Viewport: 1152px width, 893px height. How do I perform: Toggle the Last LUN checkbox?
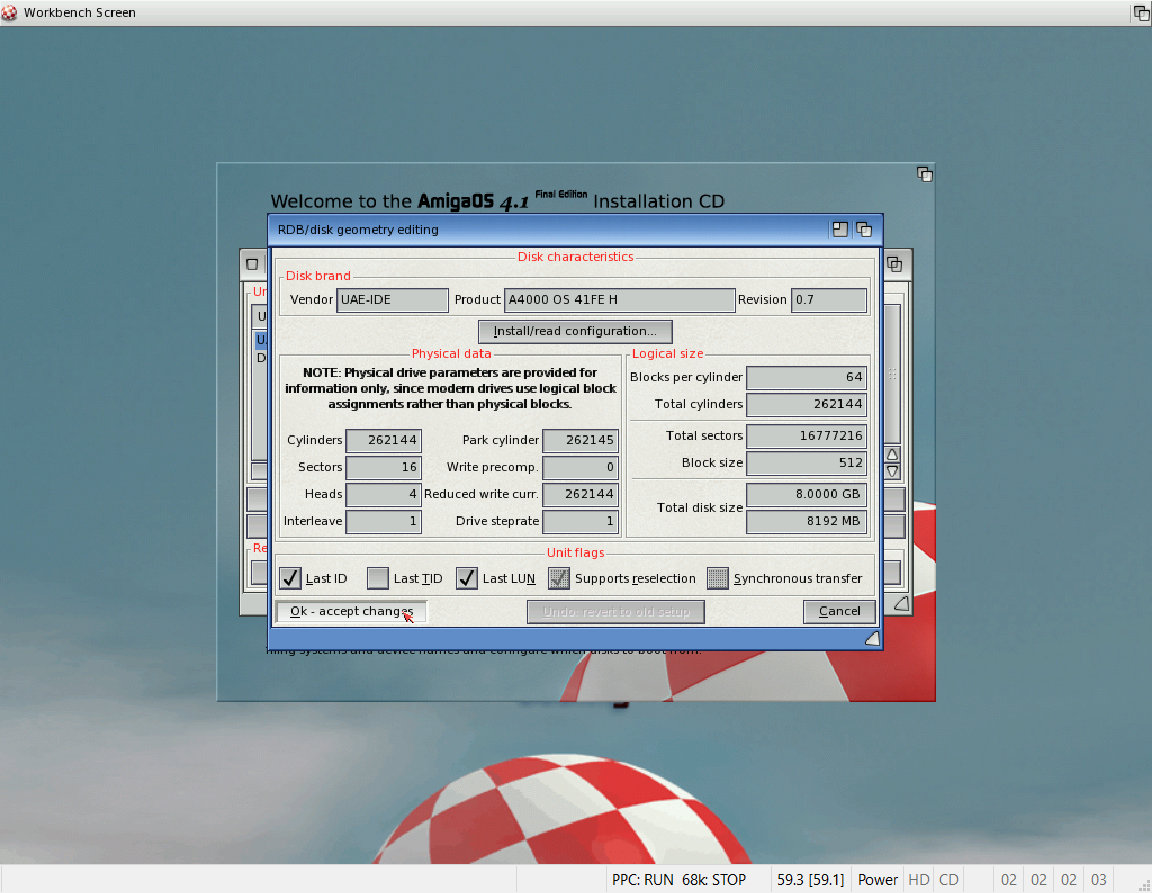[467, 578]
